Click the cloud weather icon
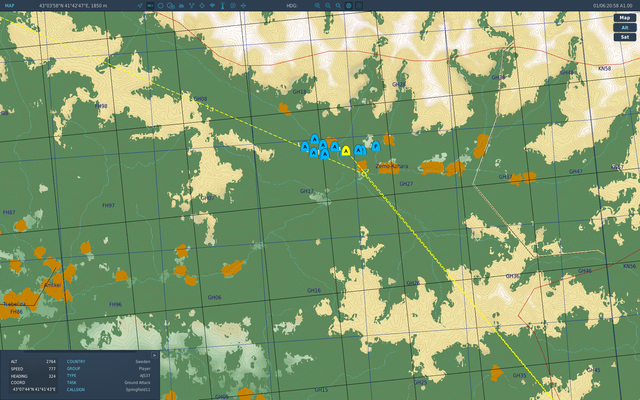This screenshot has width=640, height=400. pos(181,6)
